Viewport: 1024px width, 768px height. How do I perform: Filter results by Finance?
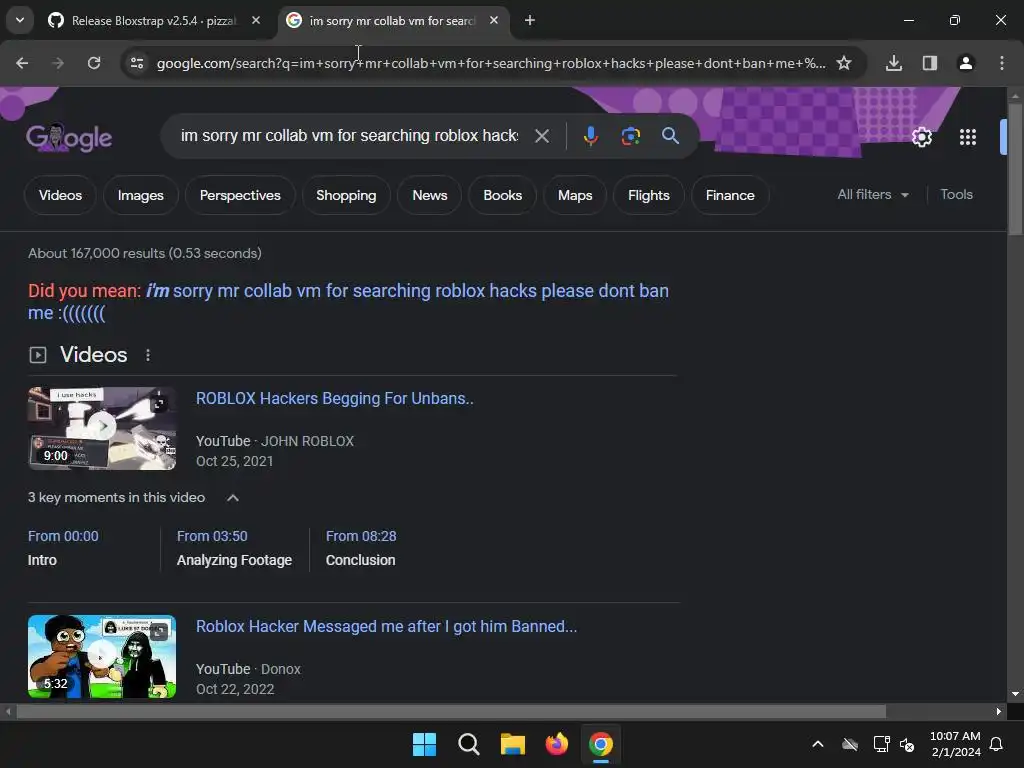[730, 195]
